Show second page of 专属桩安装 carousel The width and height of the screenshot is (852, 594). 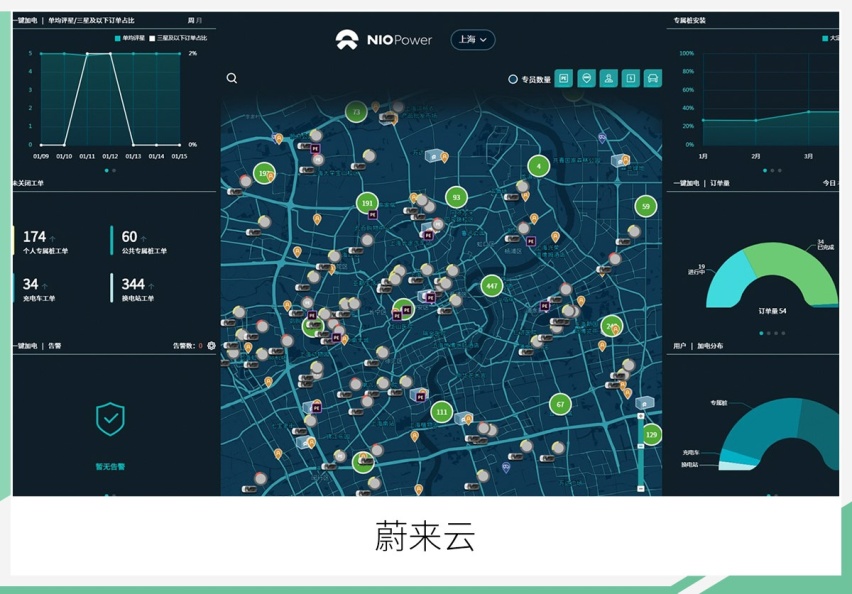pyautogui.click(x=772, y=171)
